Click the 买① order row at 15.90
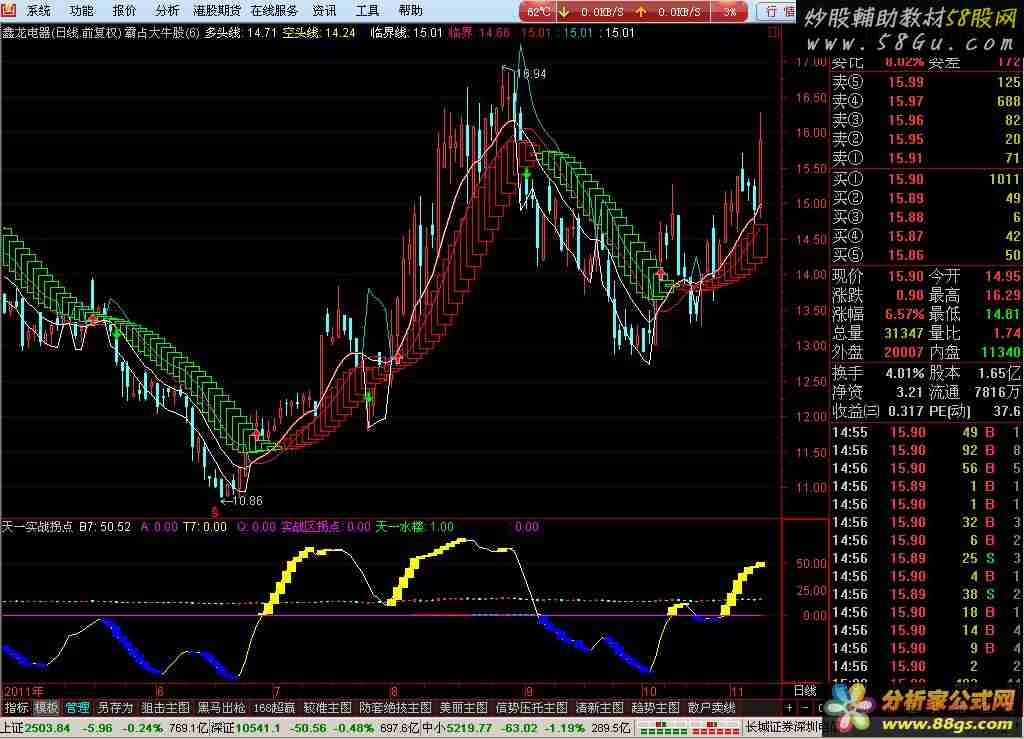 click(926, 179)
